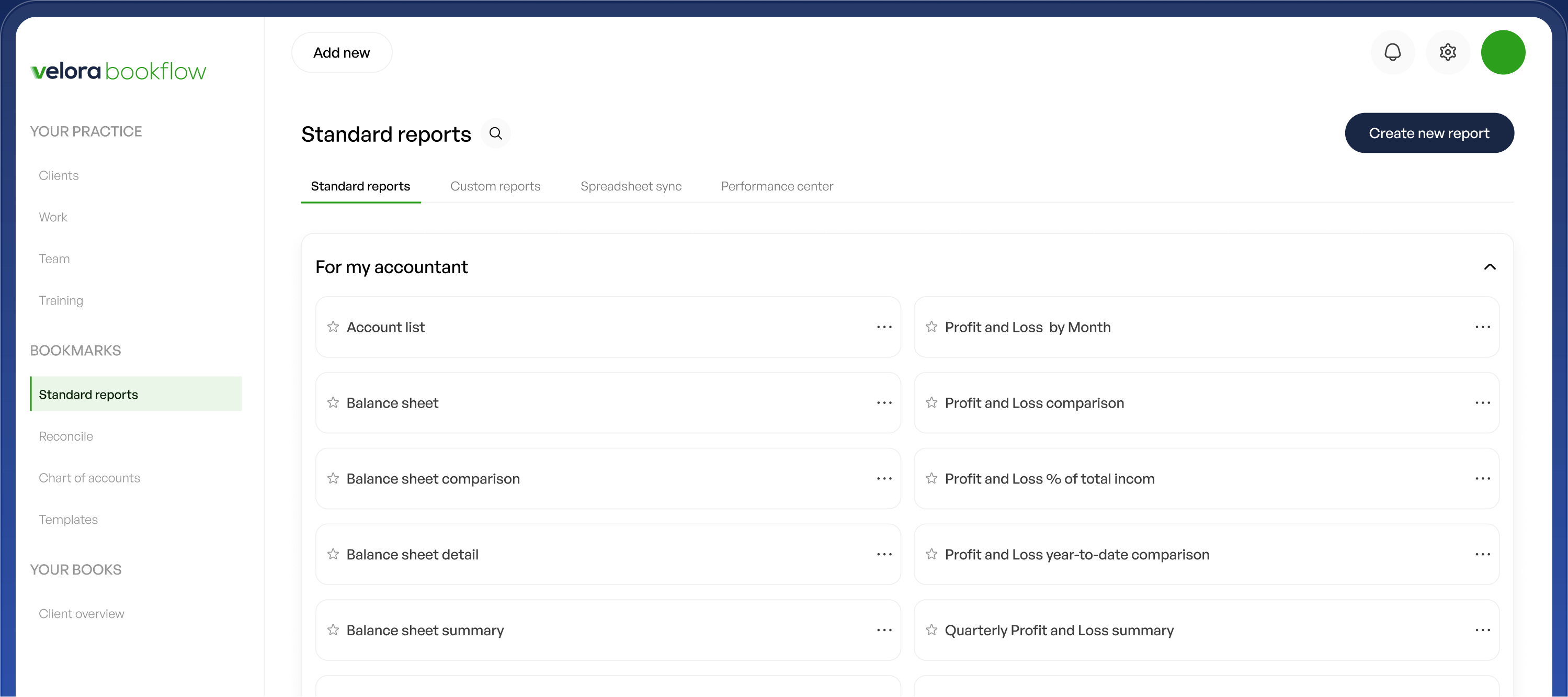Open the notifications bell
The image size is (1568, 697).
pyautogui.click(x=1393, y=52)
